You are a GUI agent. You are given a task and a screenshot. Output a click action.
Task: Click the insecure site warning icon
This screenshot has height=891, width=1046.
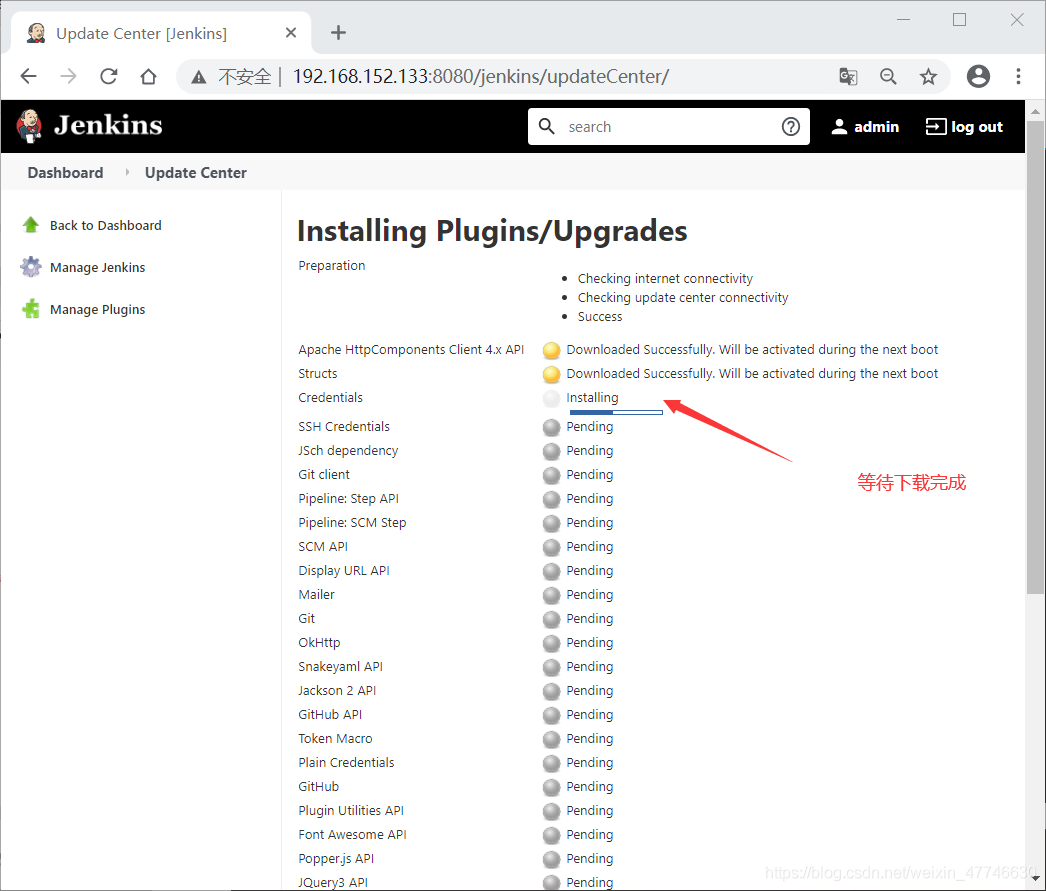pyautogui.click(x=199, y=77)
